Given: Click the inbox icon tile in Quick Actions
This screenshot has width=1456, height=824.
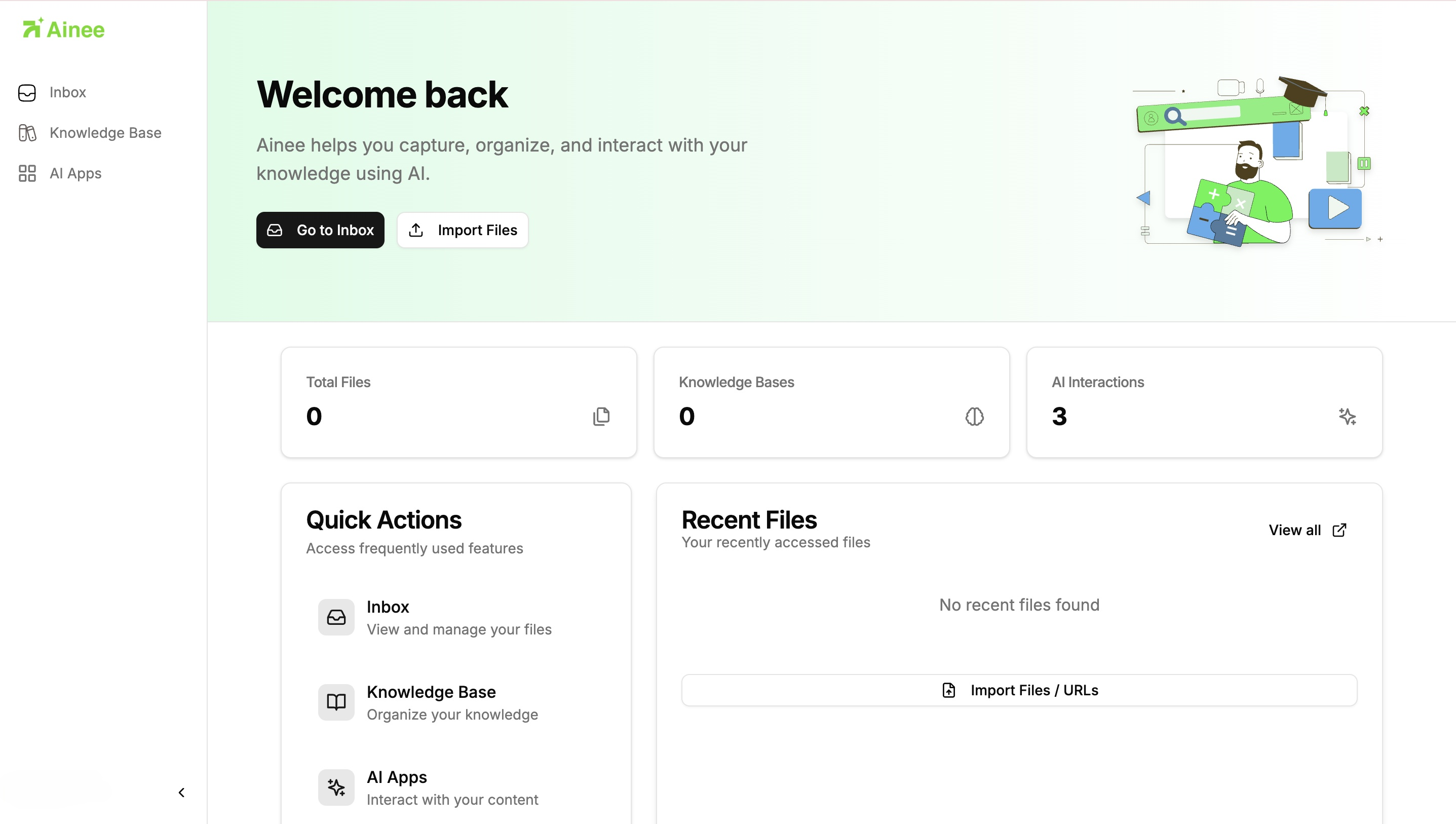Looking at the screenshot, I should tap(336, 617).
